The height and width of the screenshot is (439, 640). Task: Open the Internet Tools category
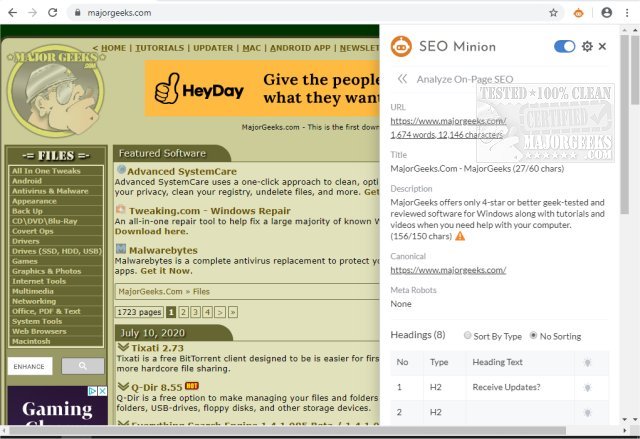(39, 281)
